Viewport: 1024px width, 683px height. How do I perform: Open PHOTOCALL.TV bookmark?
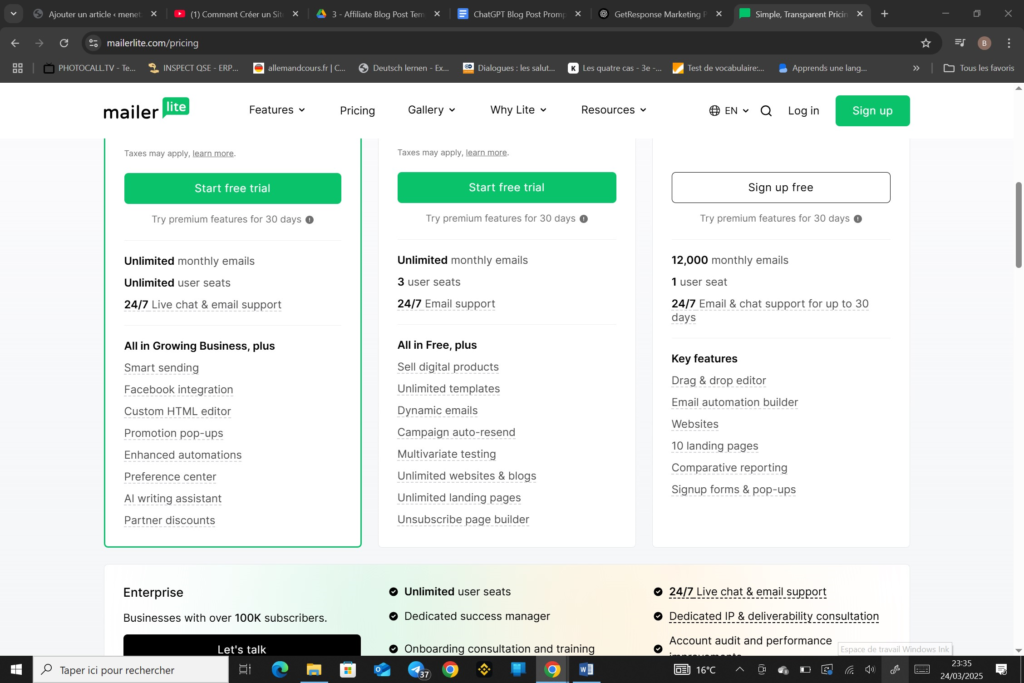tap(89, 68)
